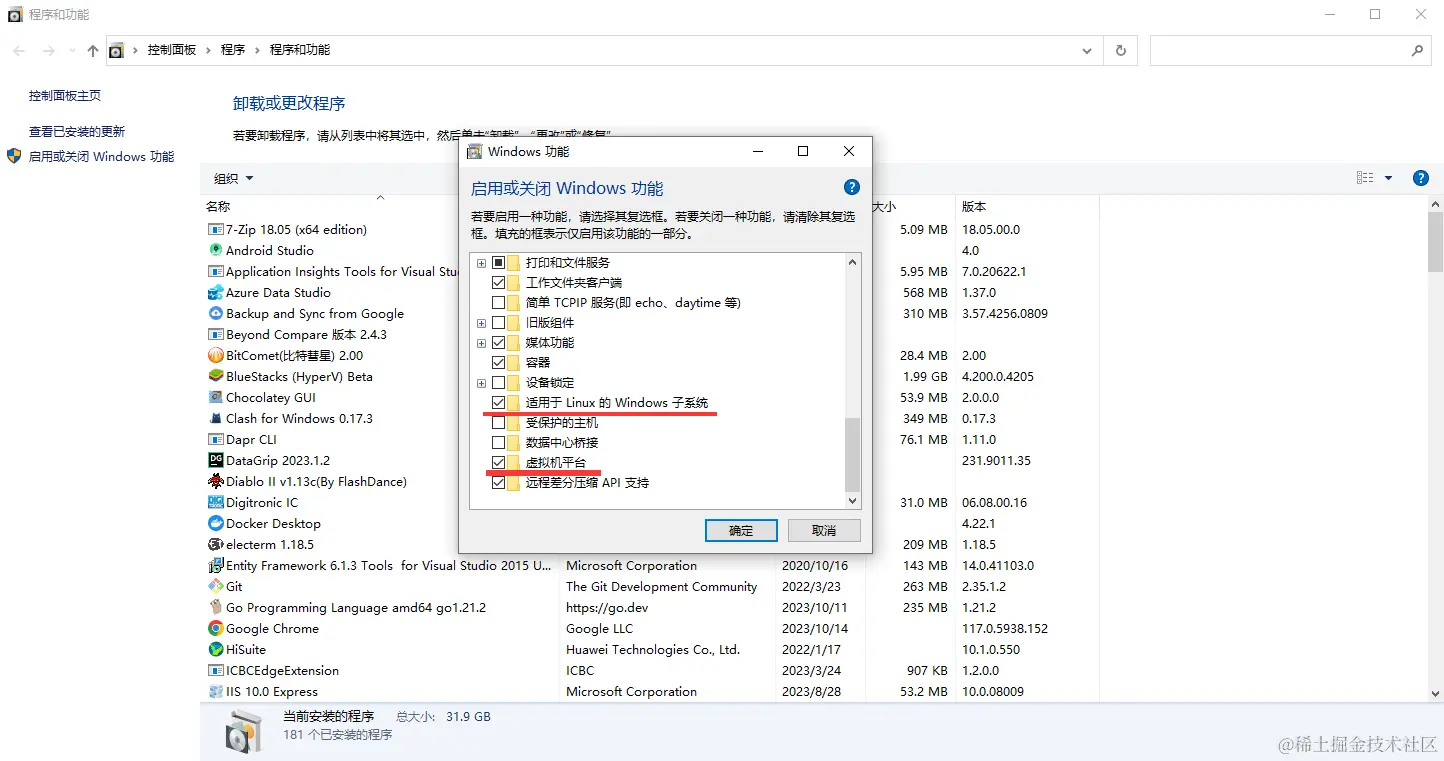Expand 设备锁定 tree node
The image size is (1444, 761).
tap(481, 383)
